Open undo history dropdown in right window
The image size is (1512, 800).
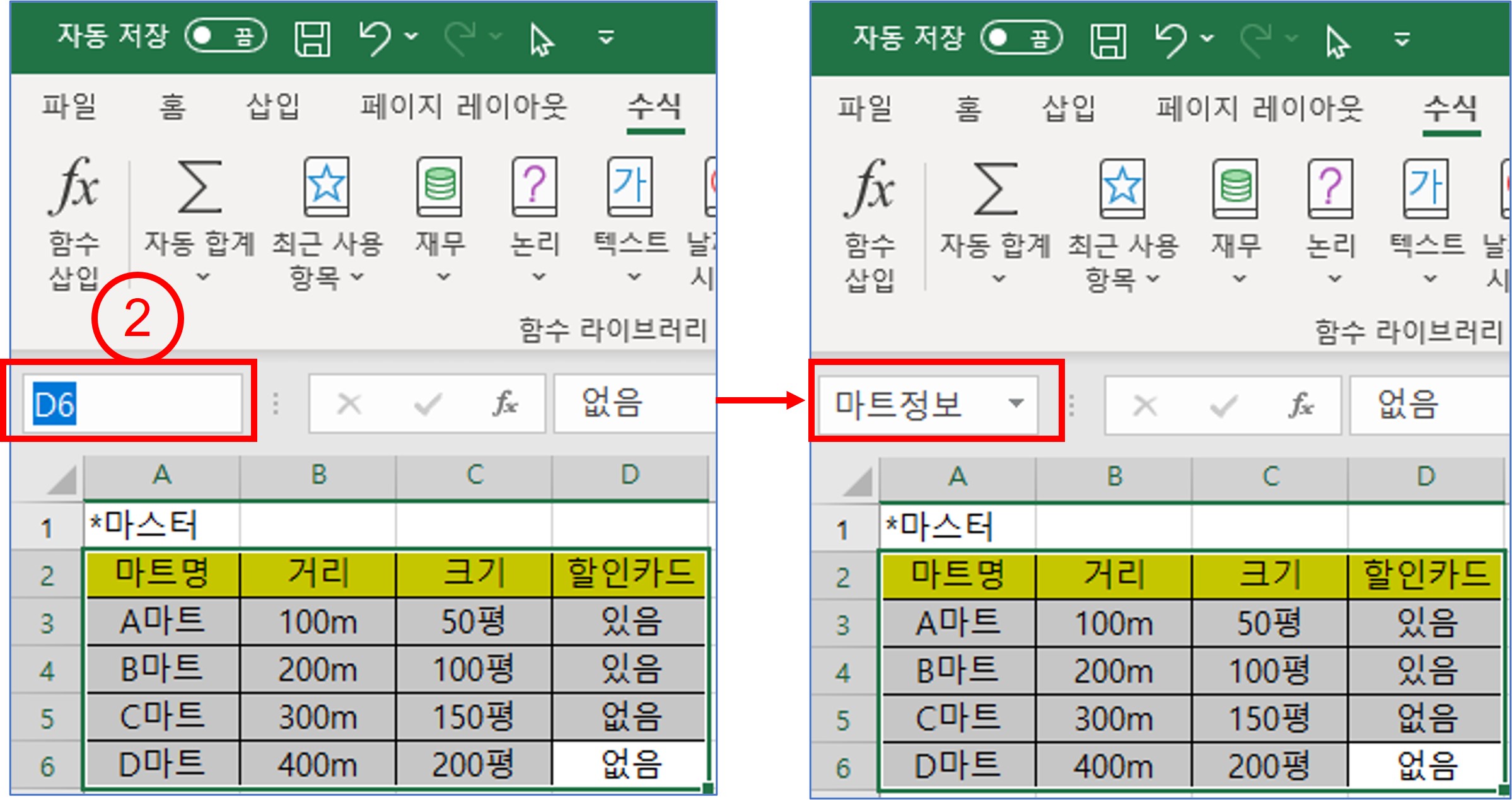click(x=1207, y=38)
